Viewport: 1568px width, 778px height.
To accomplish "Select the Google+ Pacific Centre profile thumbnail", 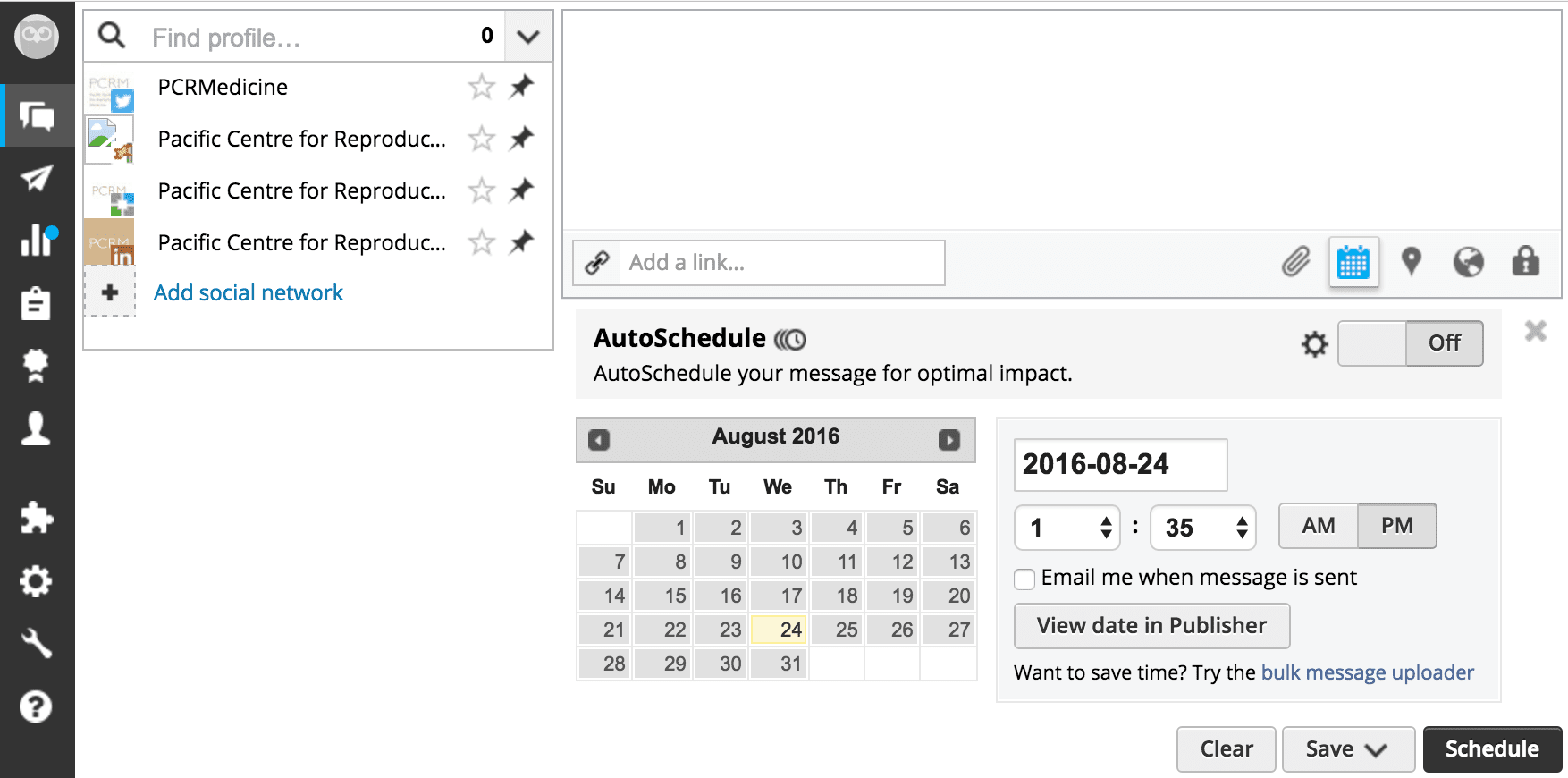I will (110, 190).
